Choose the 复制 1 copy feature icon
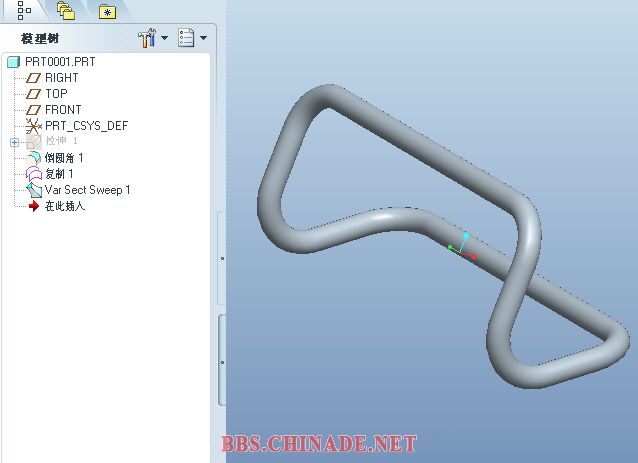This screenshot has width=638, height=463. pyautogui.click(x=33, y=174)
